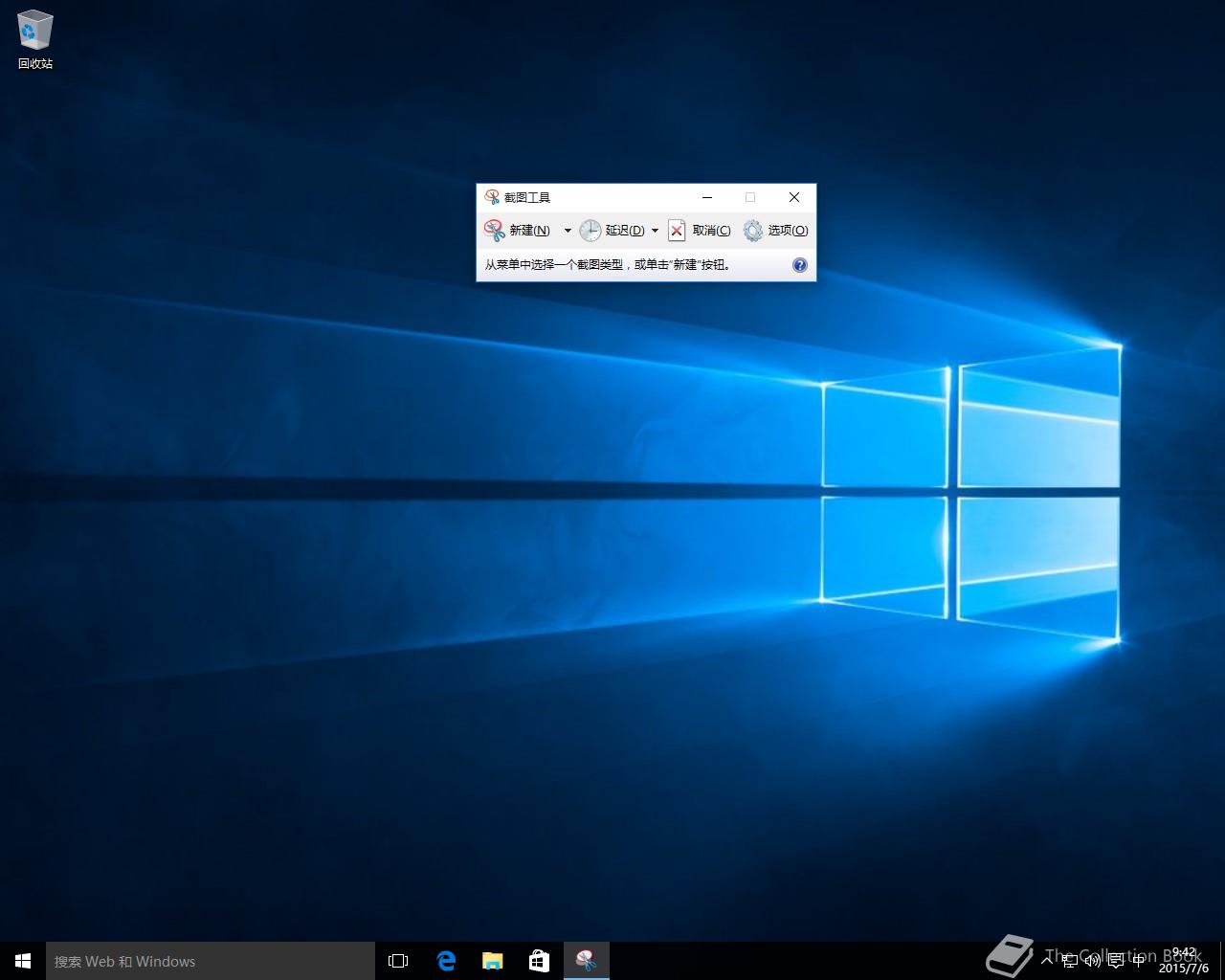Open the Windows Start menu
Screen dimensions: 1225x980
[23, 961]
